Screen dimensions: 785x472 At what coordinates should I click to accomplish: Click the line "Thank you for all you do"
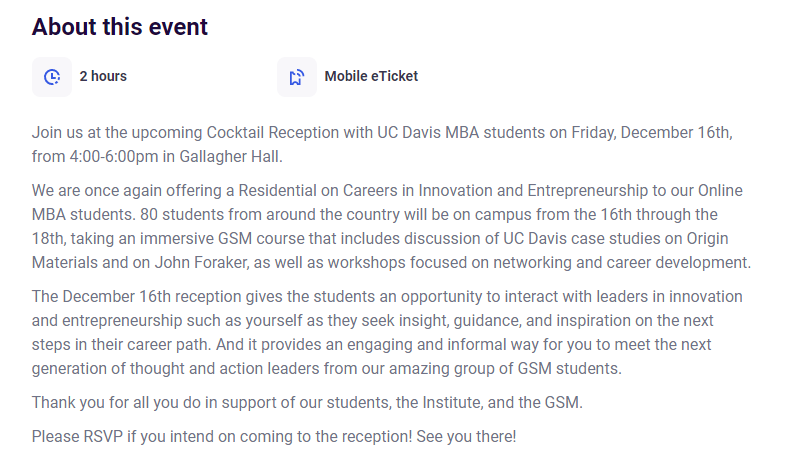point(307,402)
